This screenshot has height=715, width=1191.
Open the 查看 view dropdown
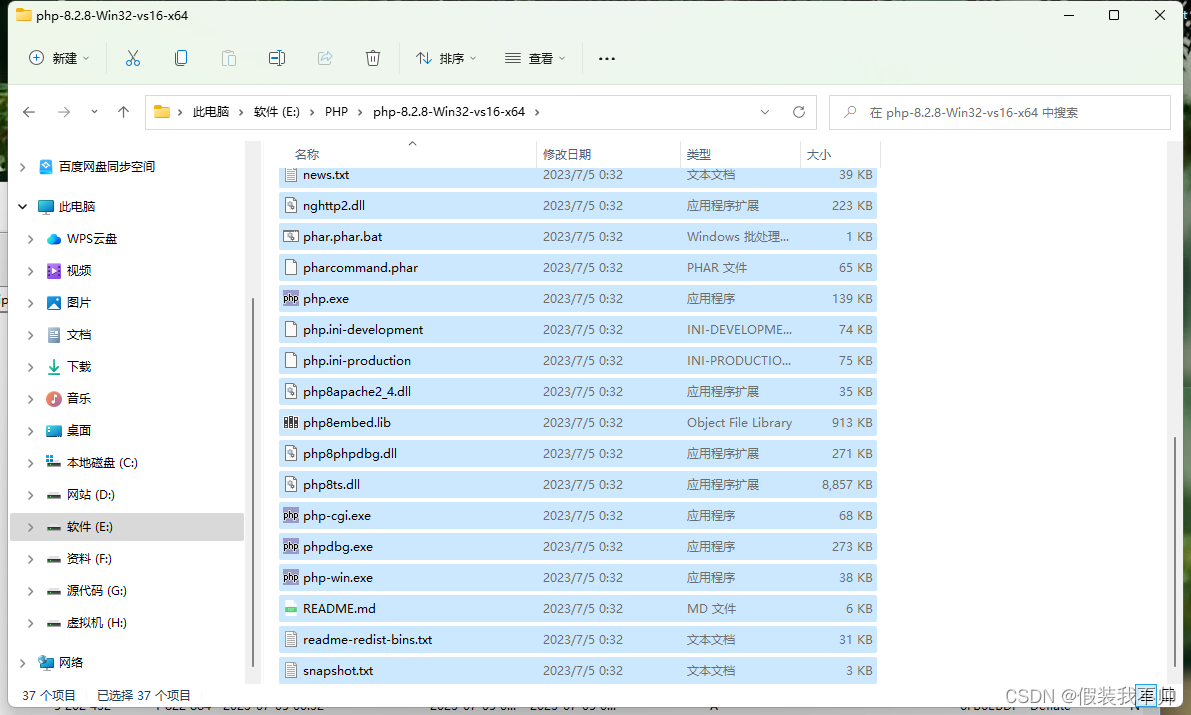coord(535,59)
